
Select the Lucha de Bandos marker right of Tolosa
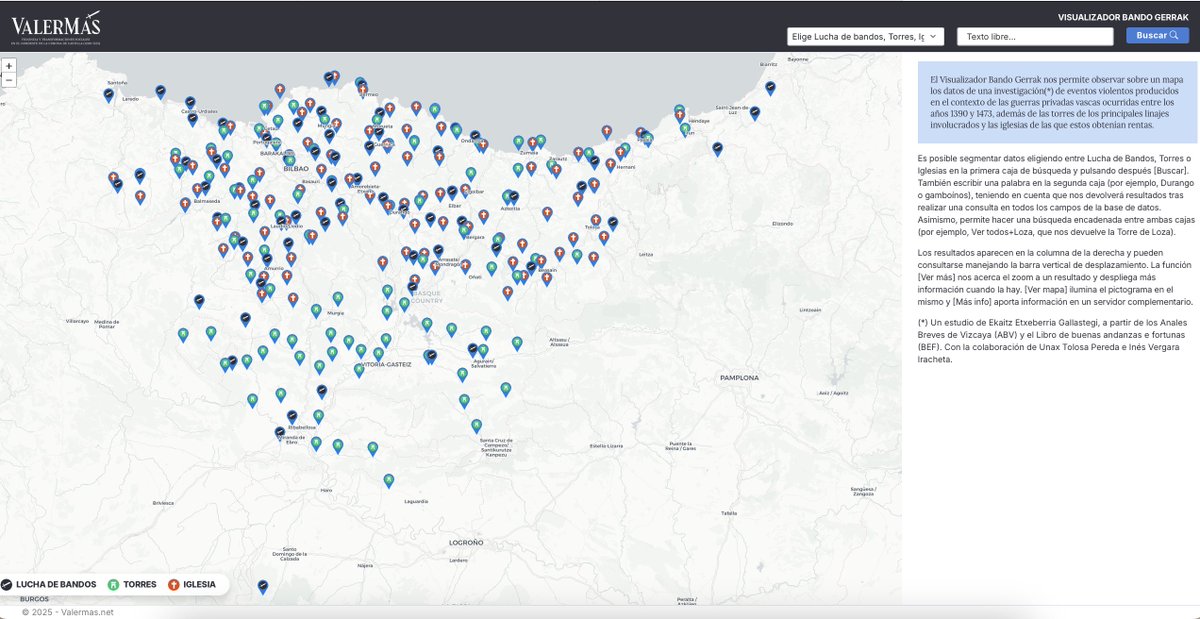pos(613,223)
